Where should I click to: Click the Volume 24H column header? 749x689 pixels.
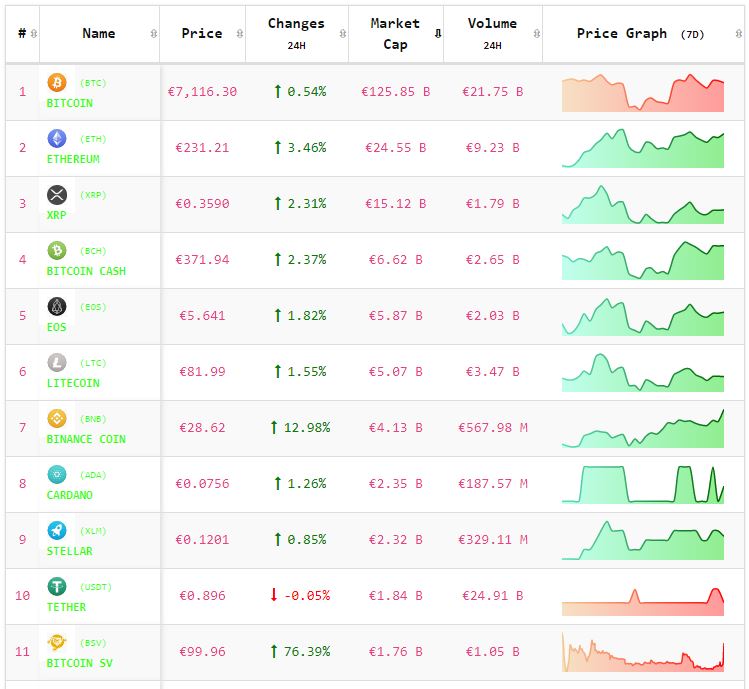(x=492, y=33)
